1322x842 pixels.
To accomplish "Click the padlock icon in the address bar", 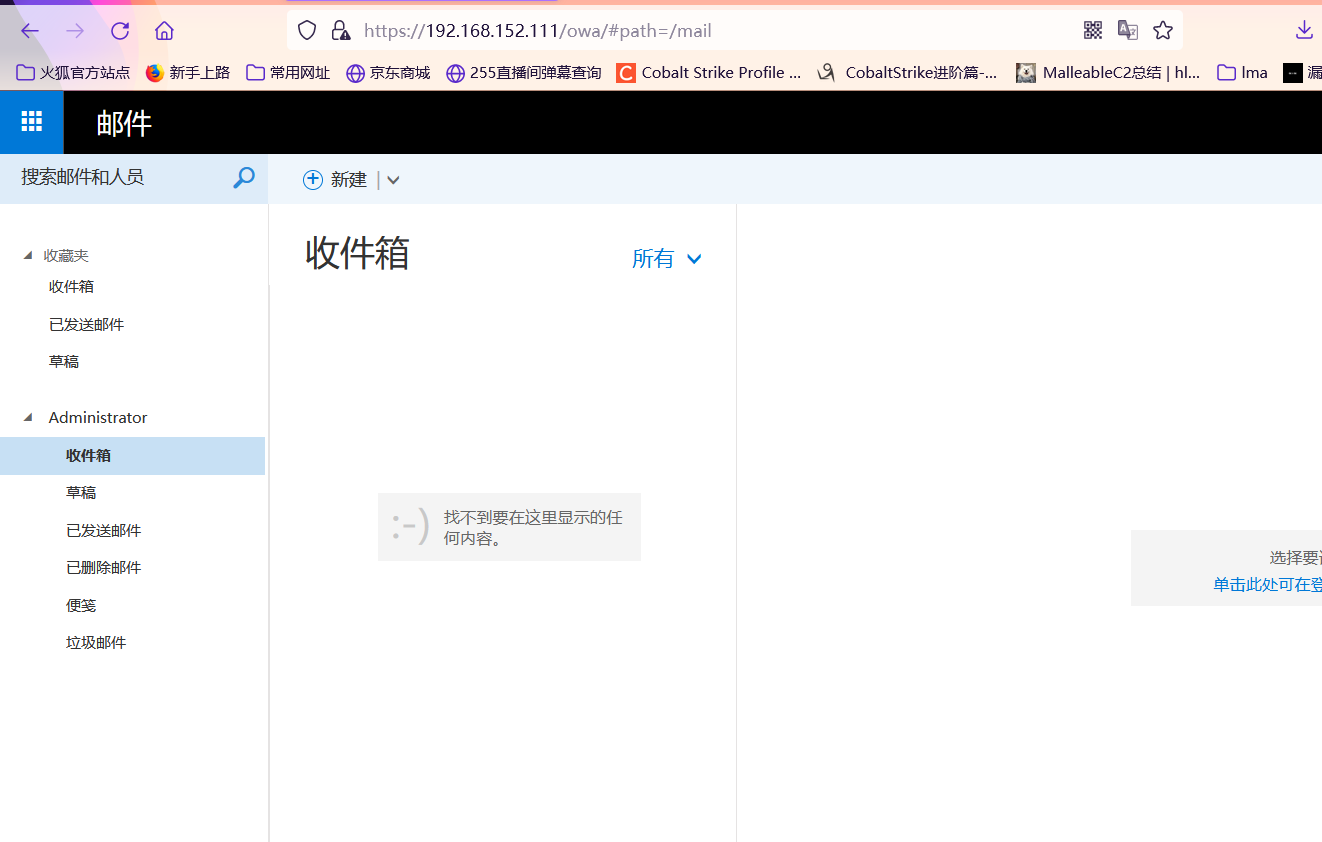I will click(340, 30).
